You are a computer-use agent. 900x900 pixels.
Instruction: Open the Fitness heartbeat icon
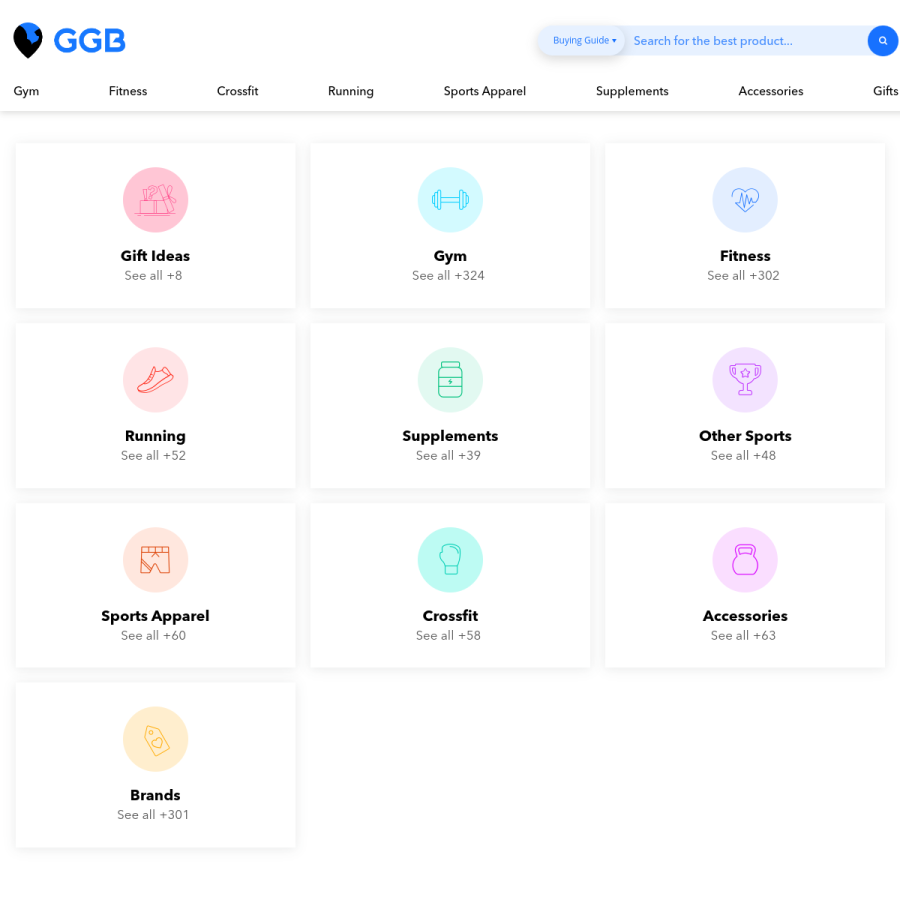(745, 200)
